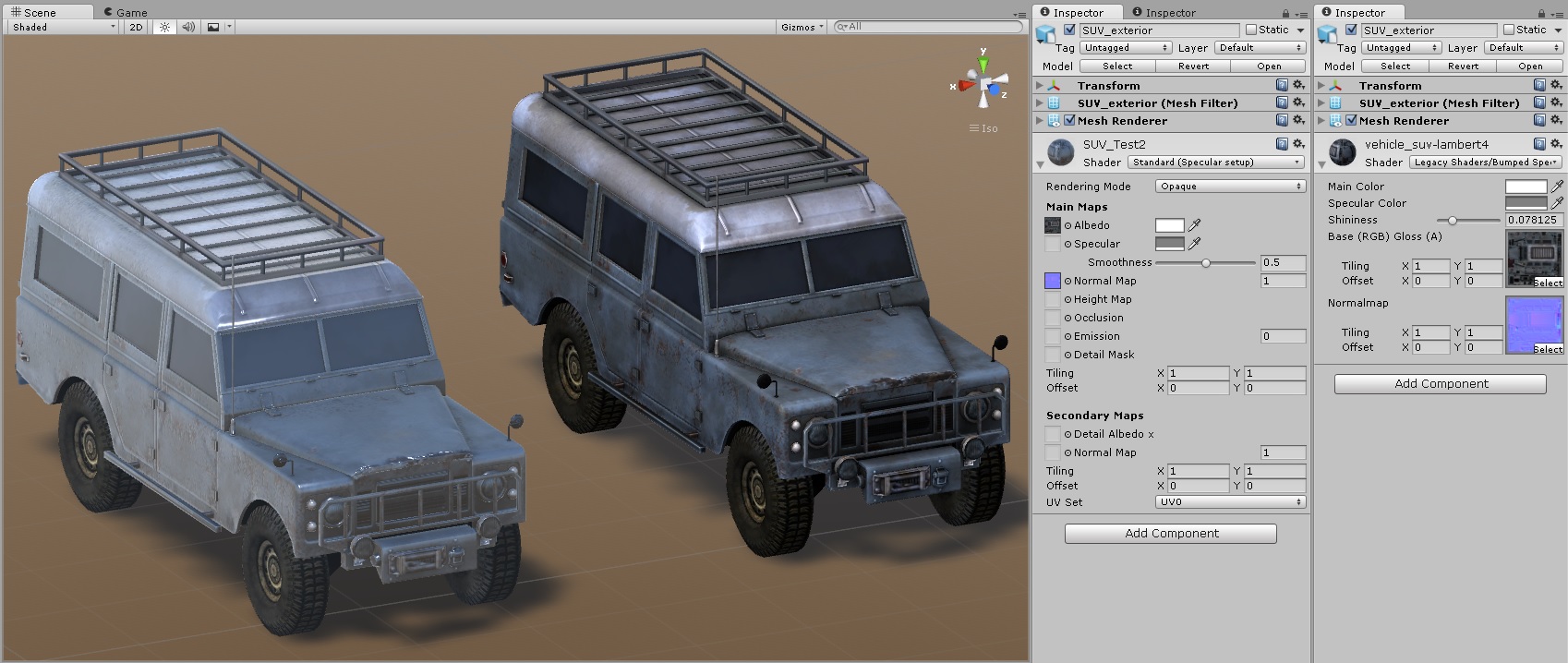Open middle Inspector panel options menu
1568x663 pixels.
coord(1300,13)
